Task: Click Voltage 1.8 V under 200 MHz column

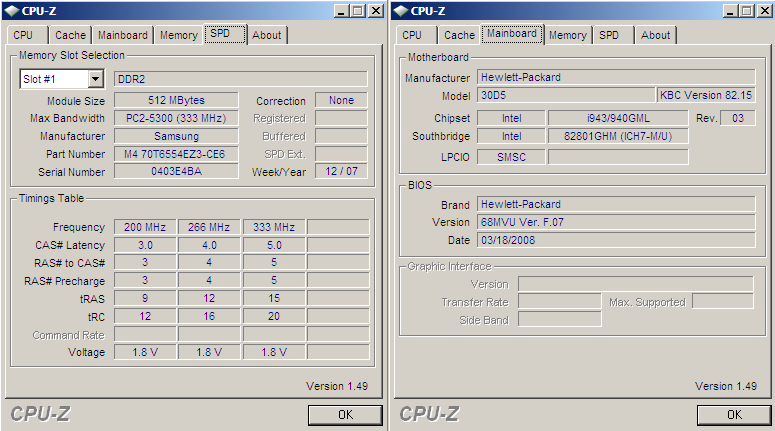Action: (145, 352)
